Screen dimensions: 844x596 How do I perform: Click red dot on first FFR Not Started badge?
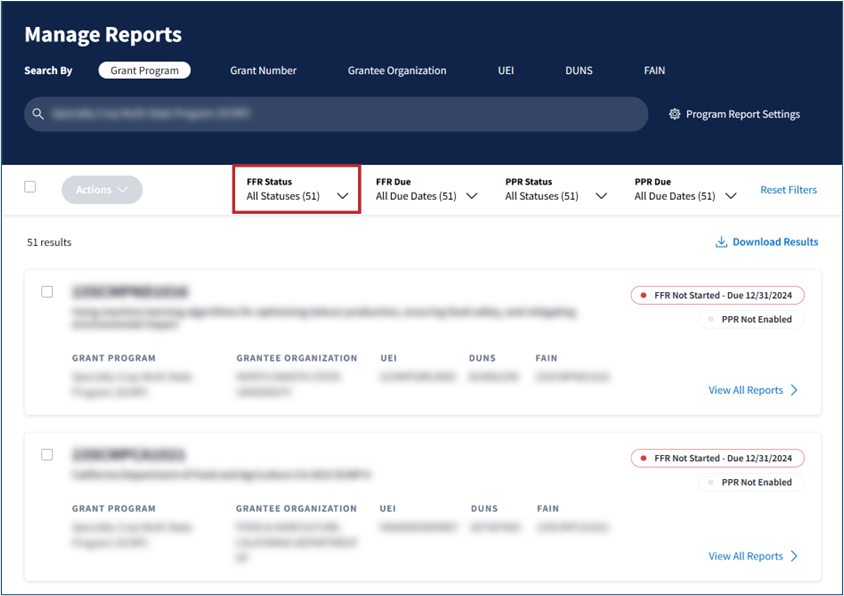pos(642,295)
